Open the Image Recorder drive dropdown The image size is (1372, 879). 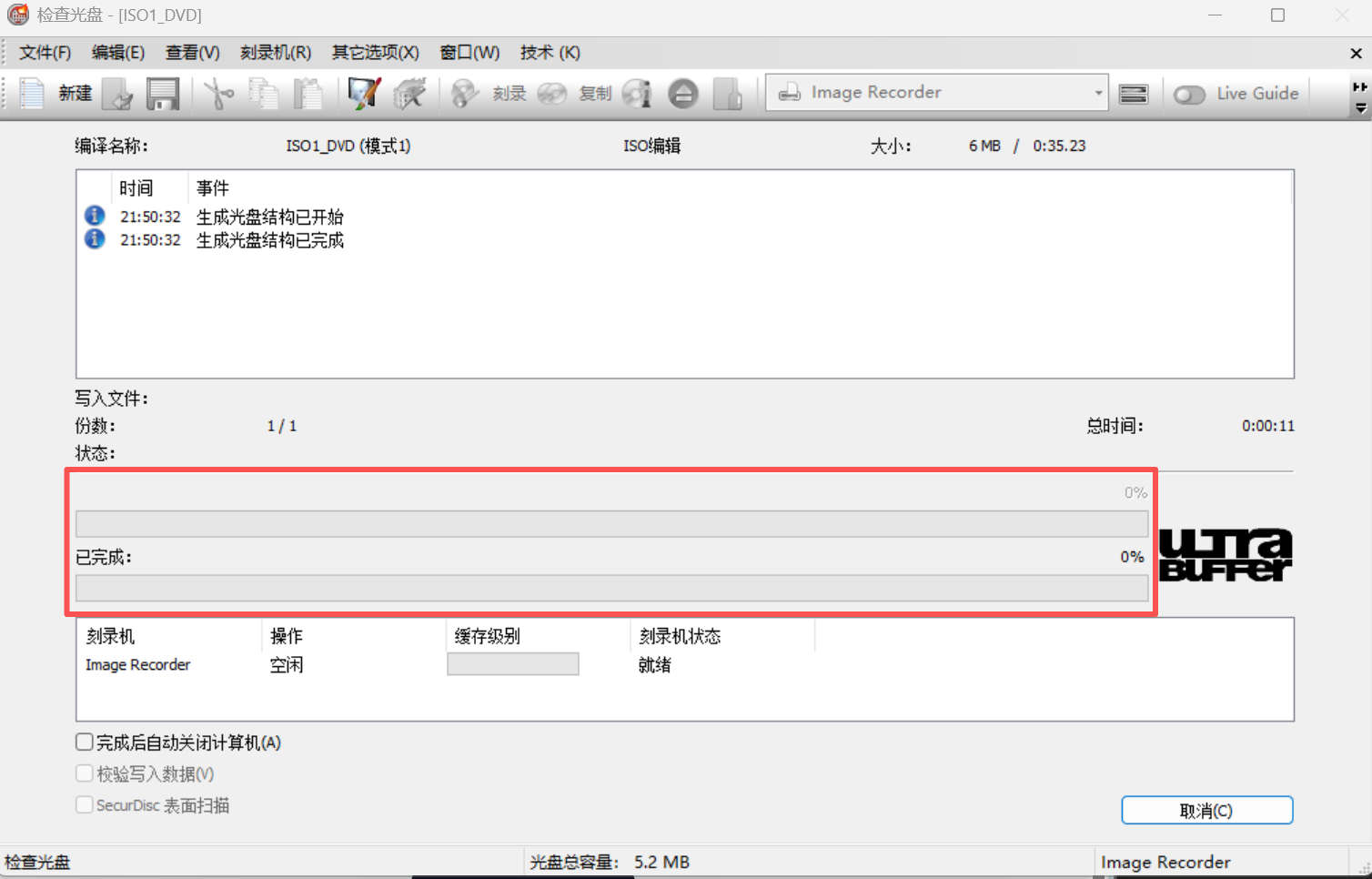1097,92
